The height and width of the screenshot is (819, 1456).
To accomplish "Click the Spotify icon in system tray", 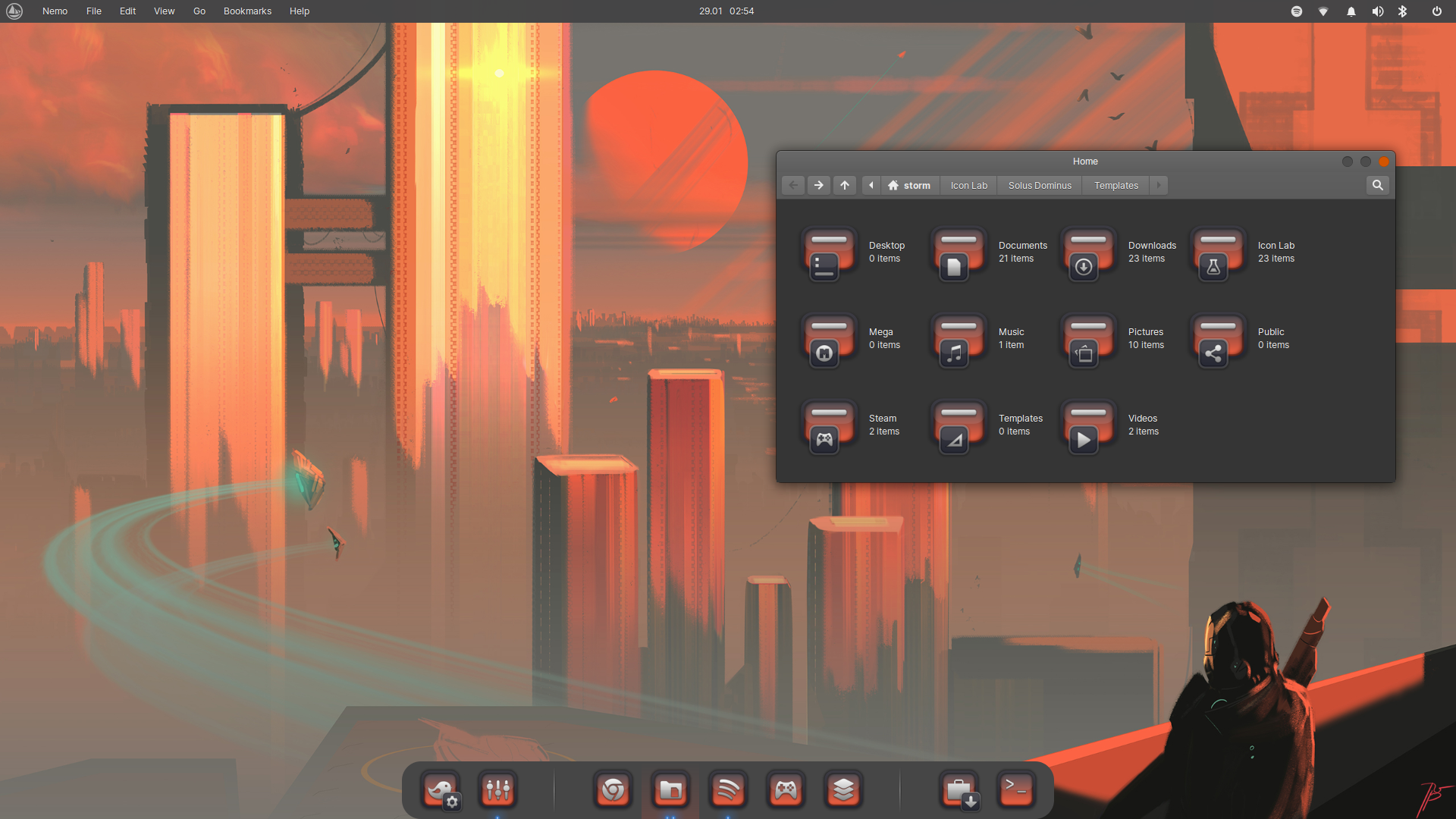I will pyautogui.click(x=1296, y=11).
